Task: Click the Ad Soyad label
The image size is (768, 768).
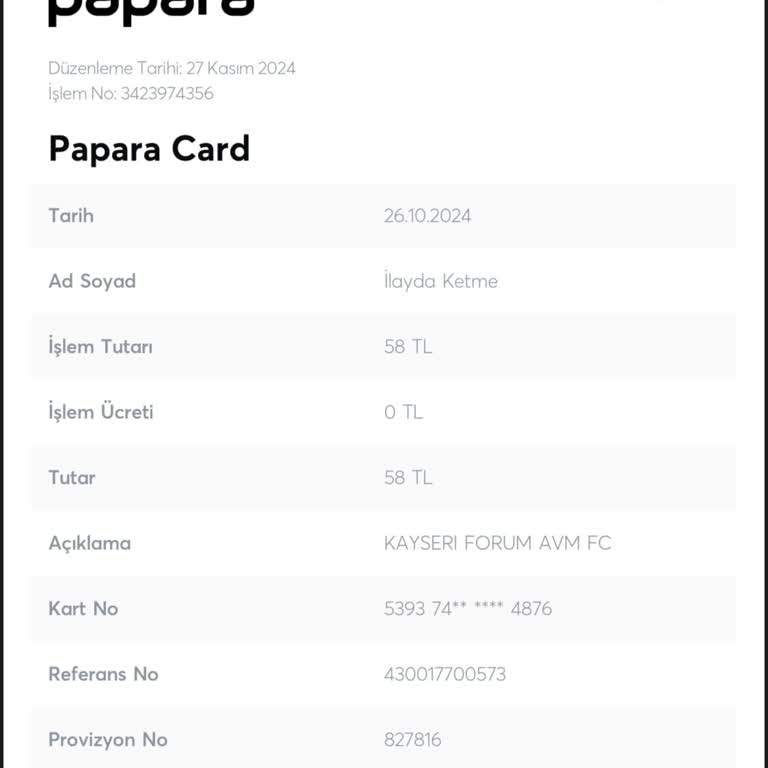Action: pyautogui.click(x=92, y=281)
